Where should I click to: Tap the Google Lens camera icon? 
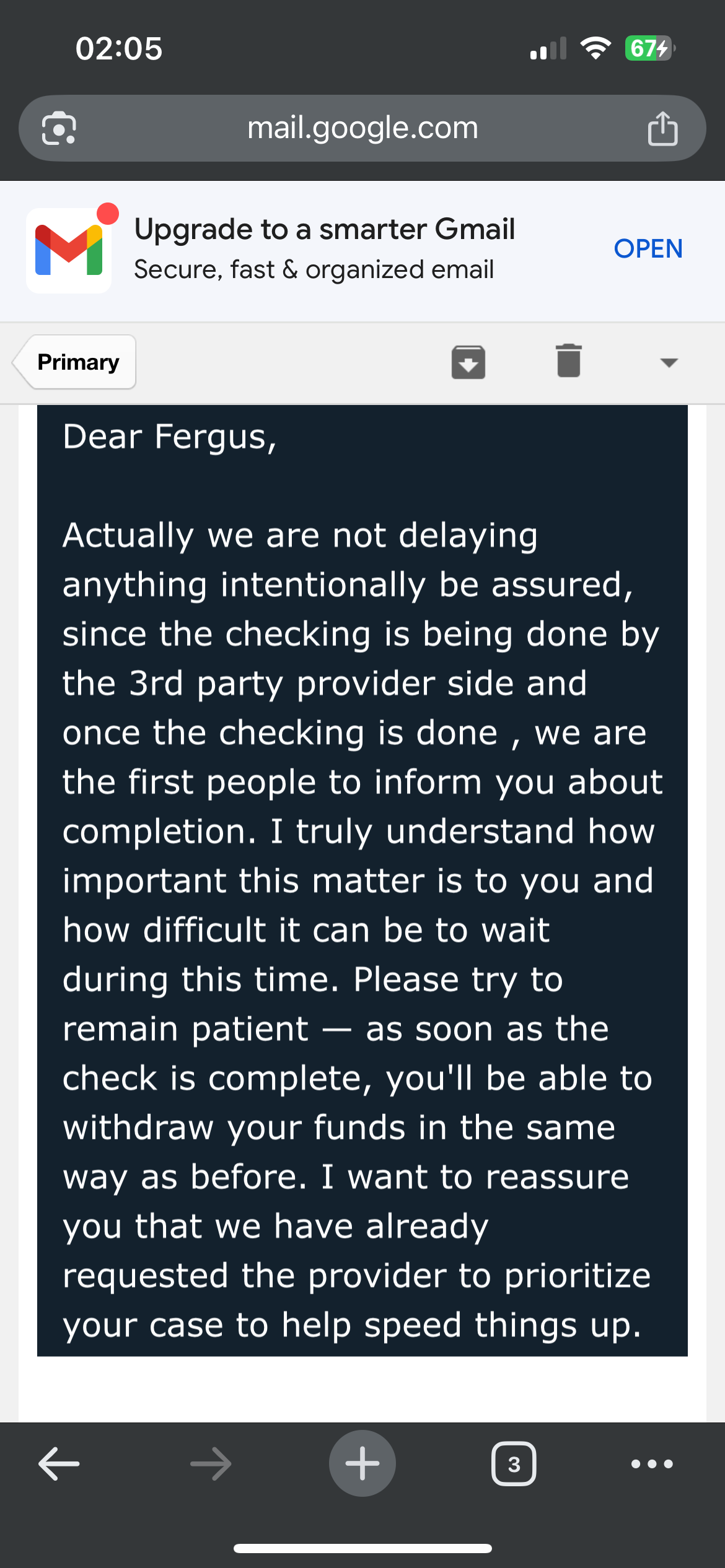(59, 128)
